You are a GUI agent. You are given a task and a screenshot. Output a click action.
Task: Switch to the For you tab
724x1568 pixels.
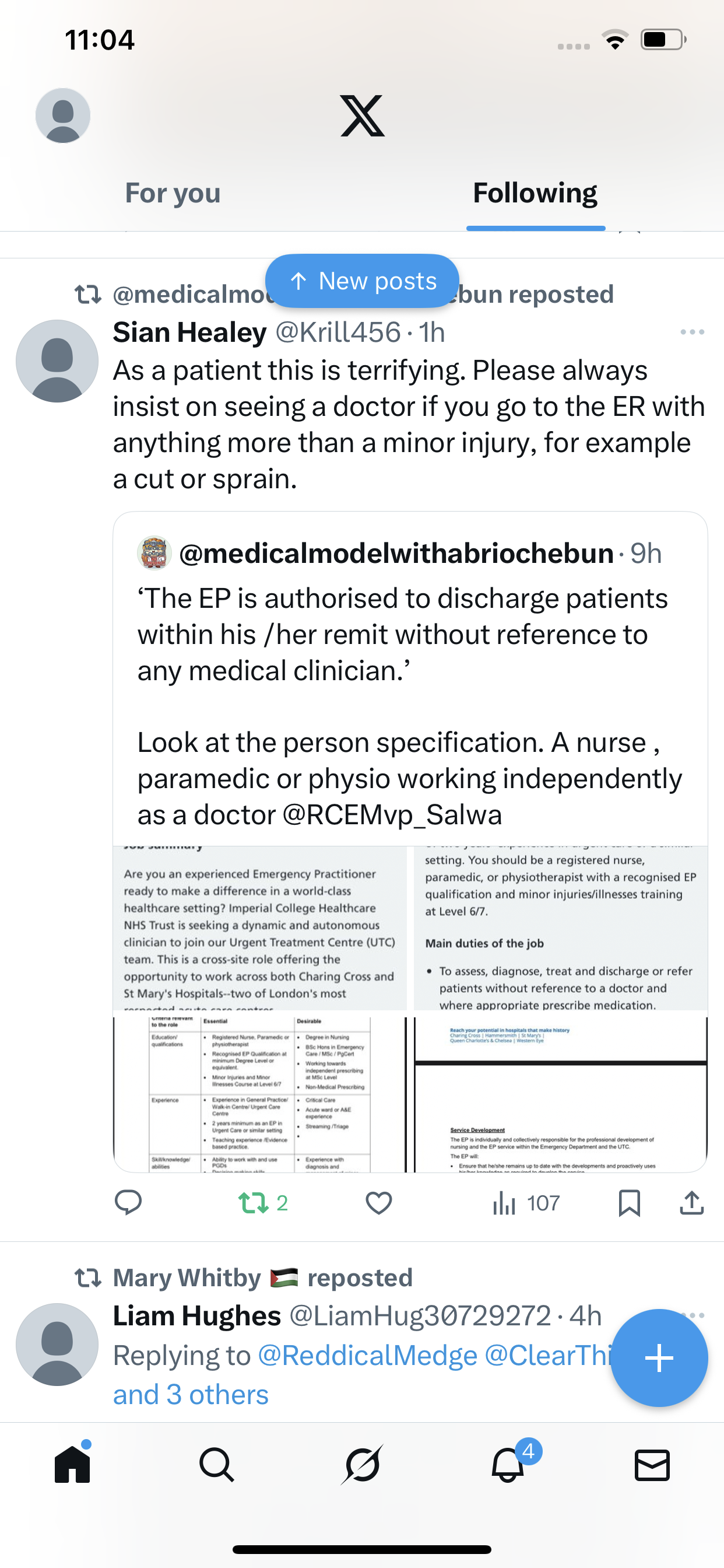(x=173, y=194)
